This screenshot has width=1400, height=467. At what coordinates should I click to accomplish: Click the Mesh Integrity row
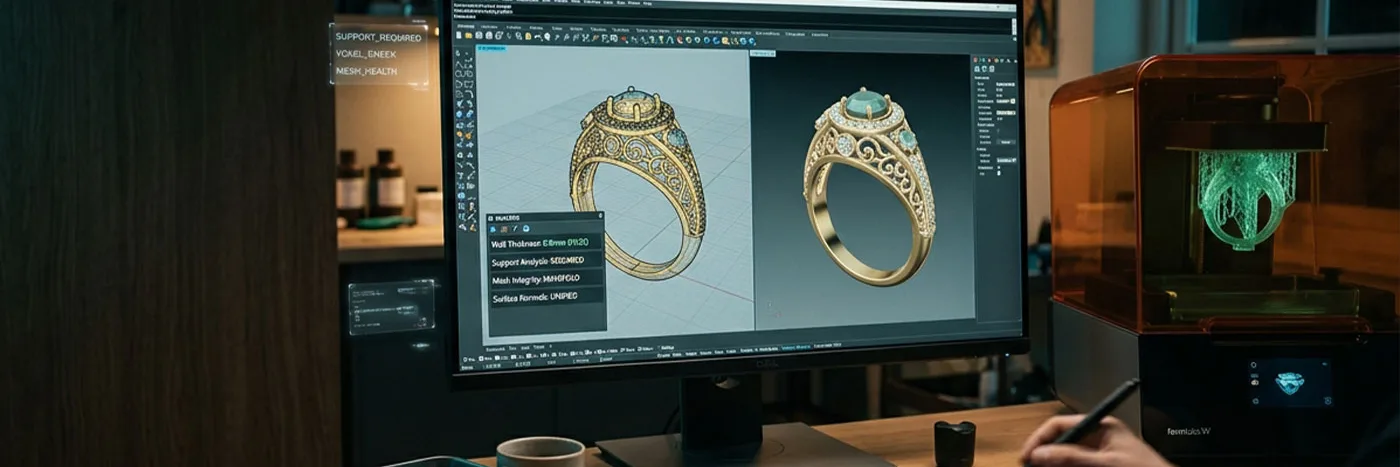(x=546, y=279)
